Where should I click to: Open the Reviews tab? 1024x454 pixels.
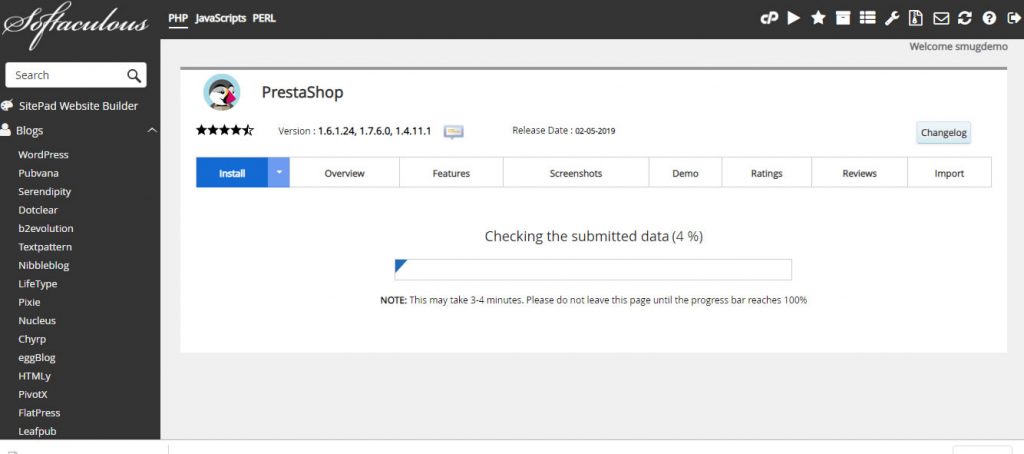click(x=859, y=173)
